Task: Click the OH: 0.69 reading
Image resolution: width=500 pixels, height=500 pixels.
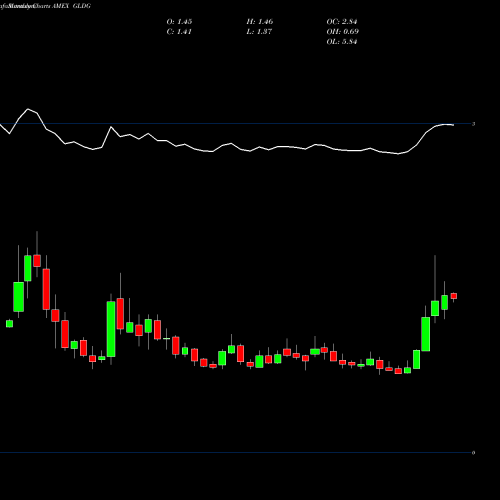Action: [x=343, y=32]
